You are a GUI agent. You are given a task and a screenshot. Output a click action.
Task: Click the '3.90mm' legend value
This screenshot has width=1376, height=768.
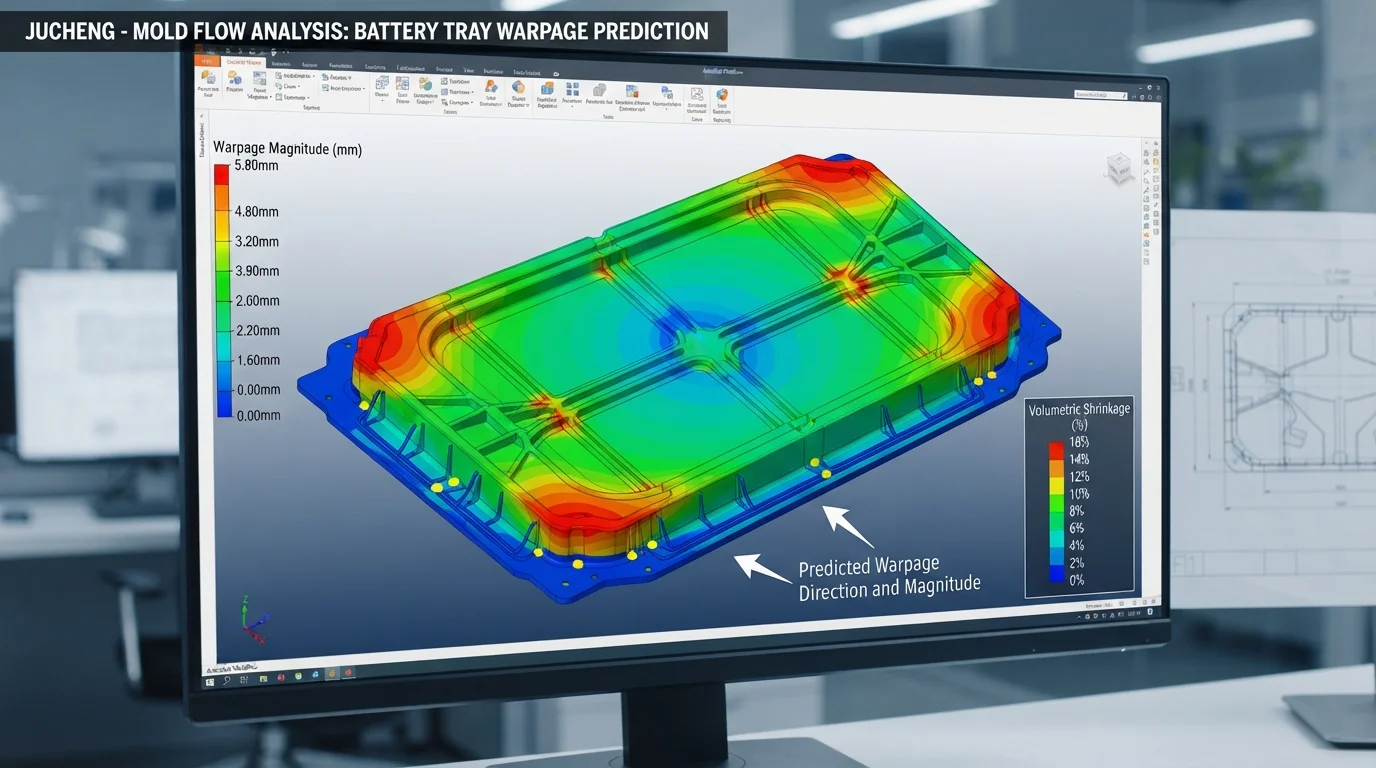point(256,271)
